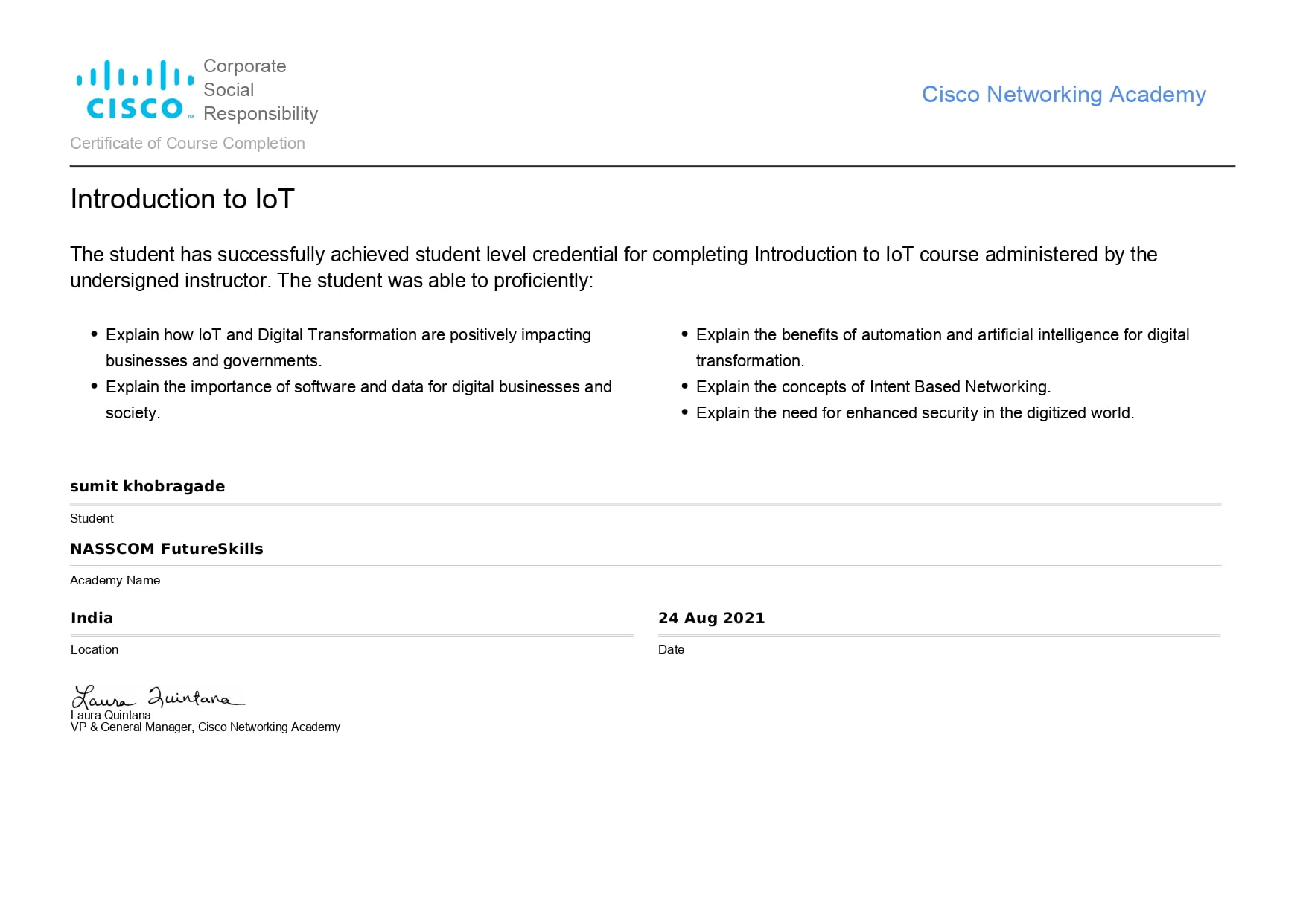Click bullet 'Explain the concepts of Intent Based Networking'

(873, 387)
